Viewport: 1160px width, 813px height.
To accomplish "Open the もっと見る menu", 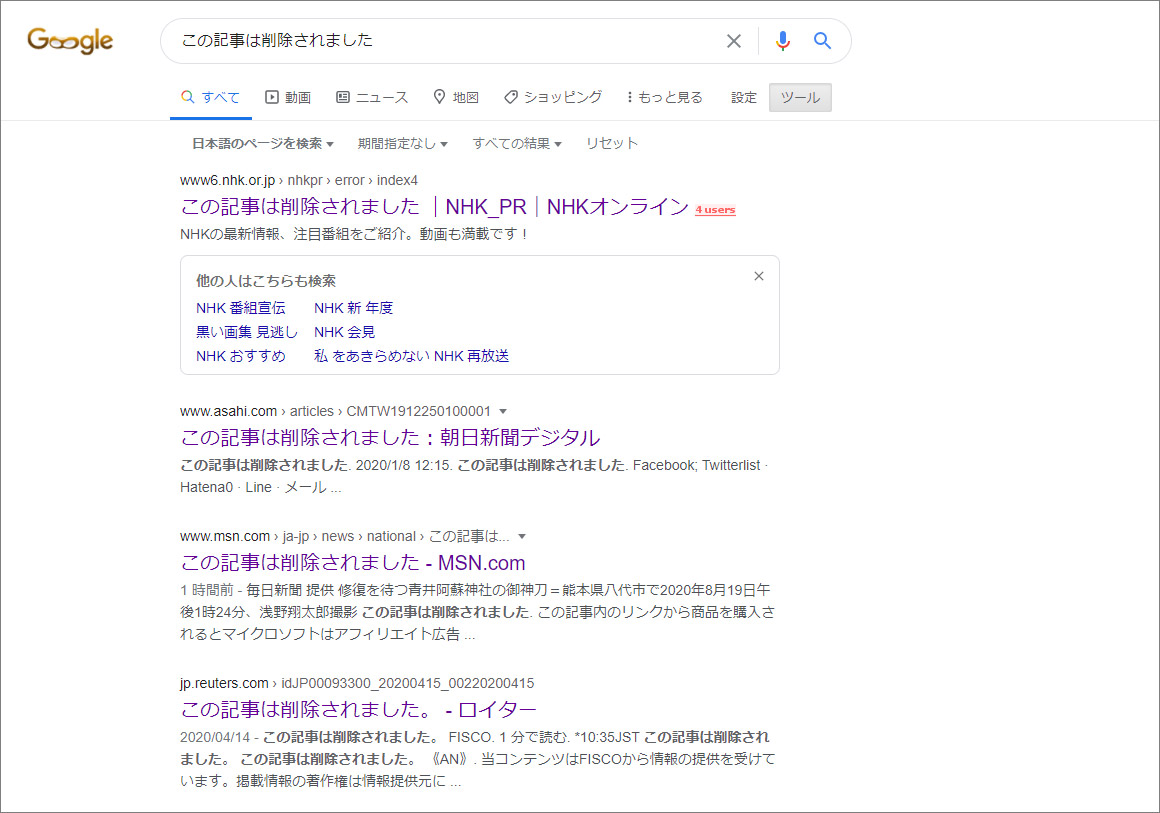I will pos(664,98).
